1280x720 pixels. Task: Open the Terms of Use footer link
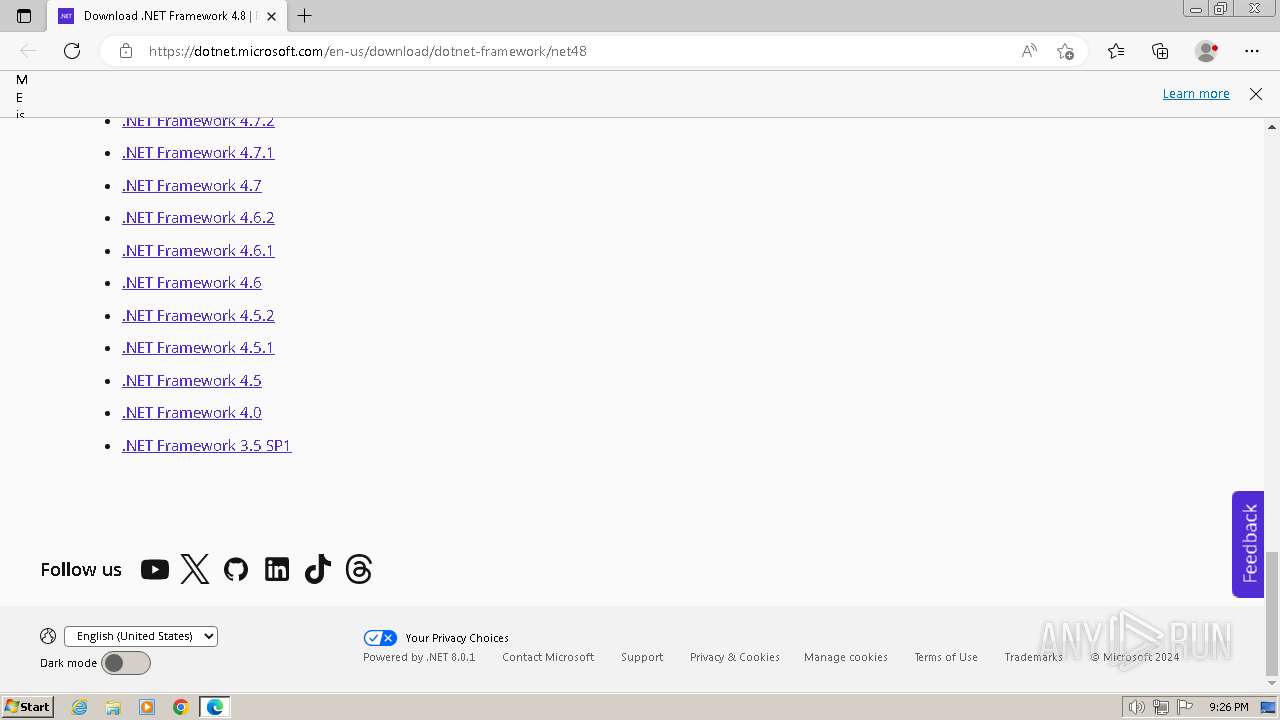tap(946, 657)
